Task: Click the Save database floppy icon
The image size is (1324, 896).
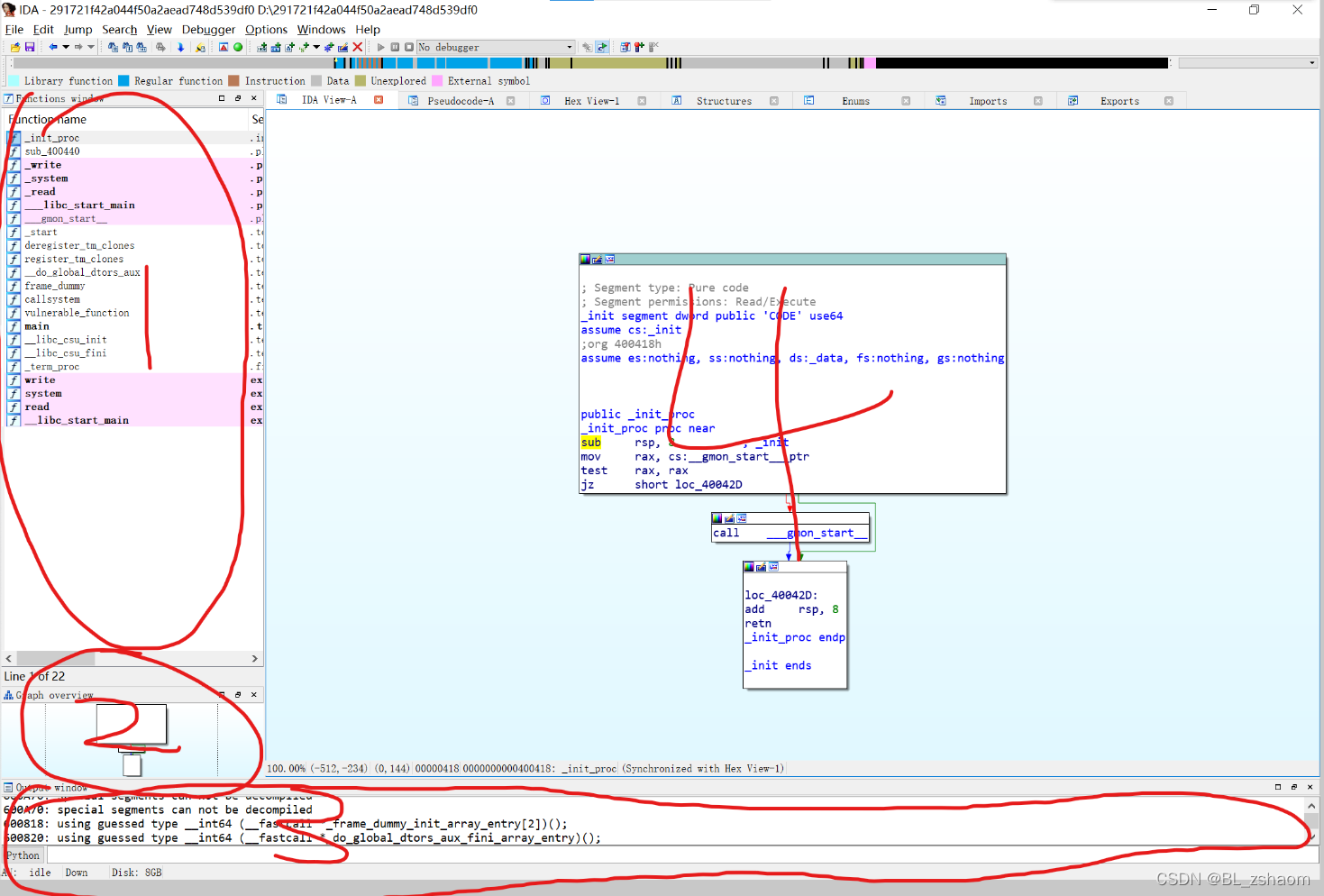Action: point(30,47)
